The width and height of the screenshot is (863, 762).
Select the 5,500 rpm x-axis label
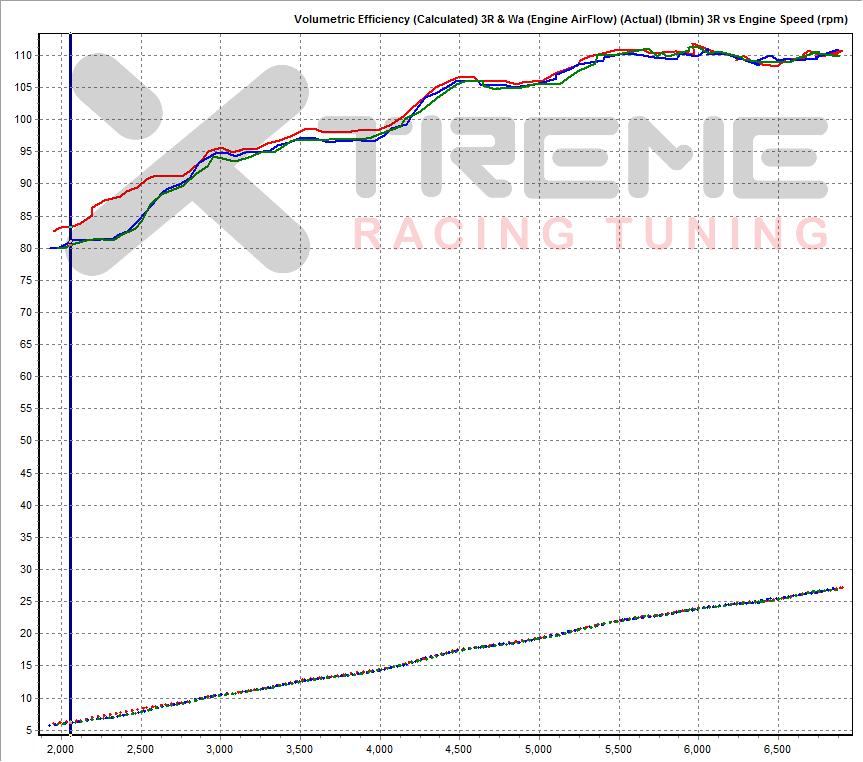click(617, 748)
